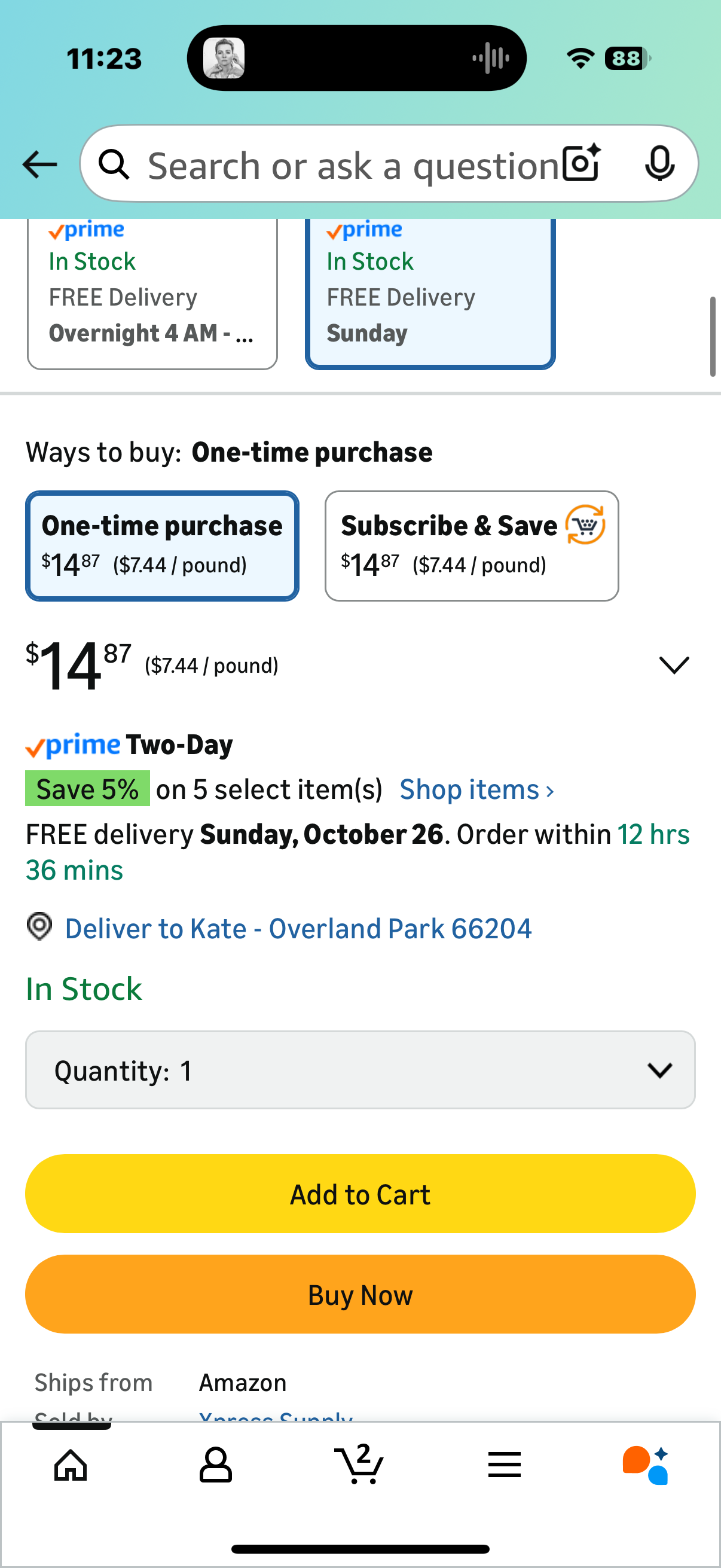Image resolution: width=721 pixels, height=1568 pixels.
Task: Click the Subscribe & Save recurring cart icon
Action: (x=585, y=526)
